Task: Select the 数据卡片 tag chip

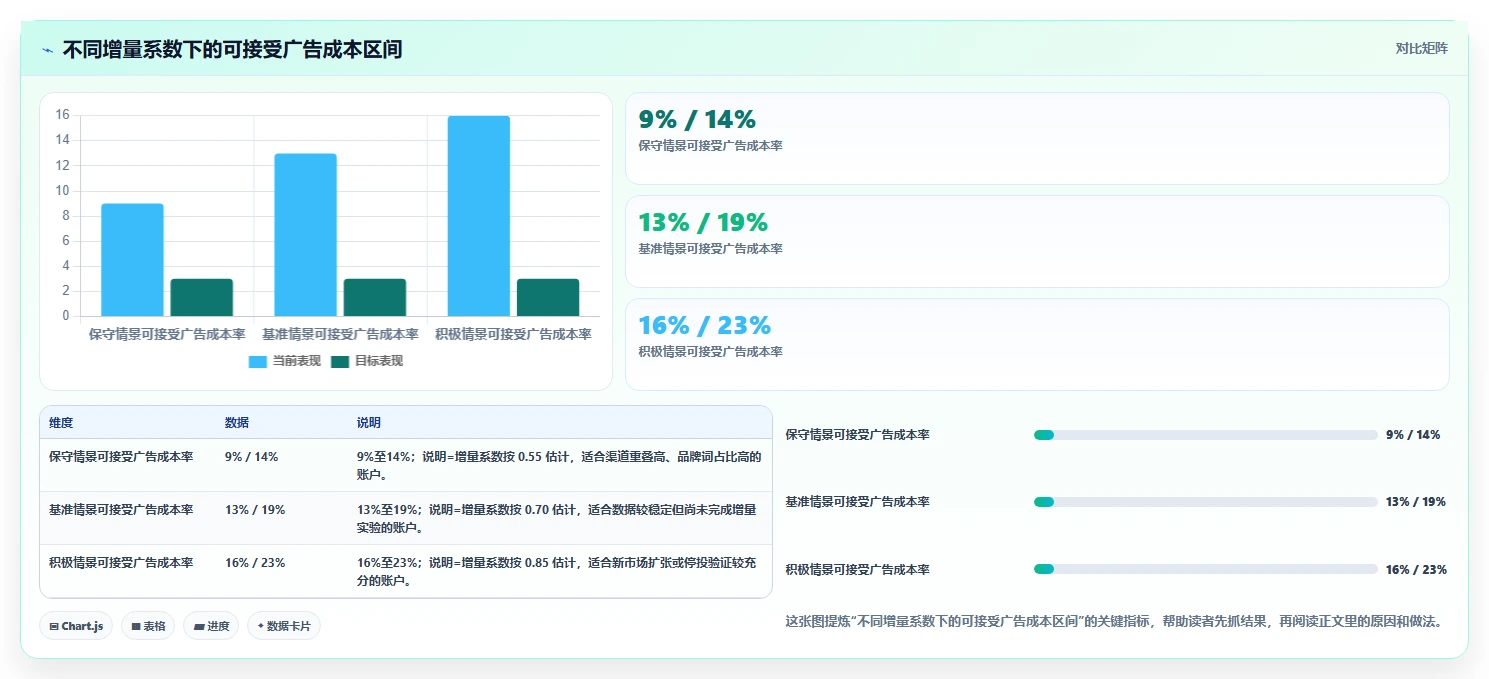Action: (284, 626)
